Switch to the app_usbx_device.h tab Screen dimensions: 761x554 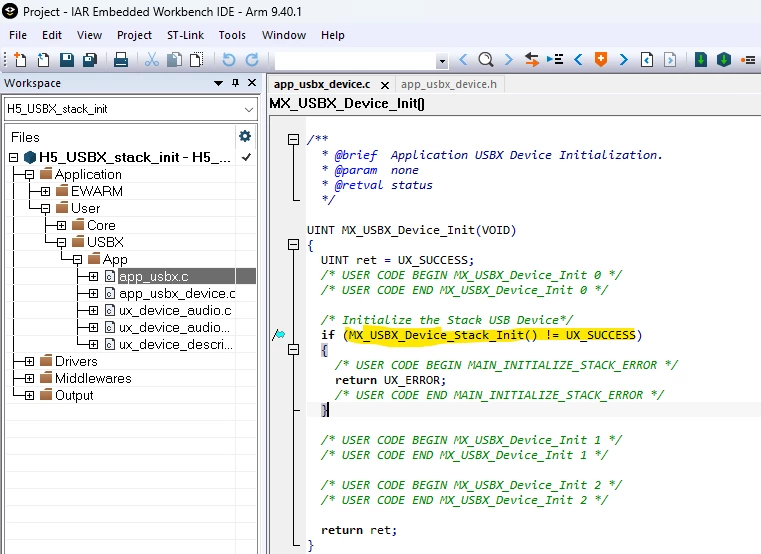[x=449, y=84]
